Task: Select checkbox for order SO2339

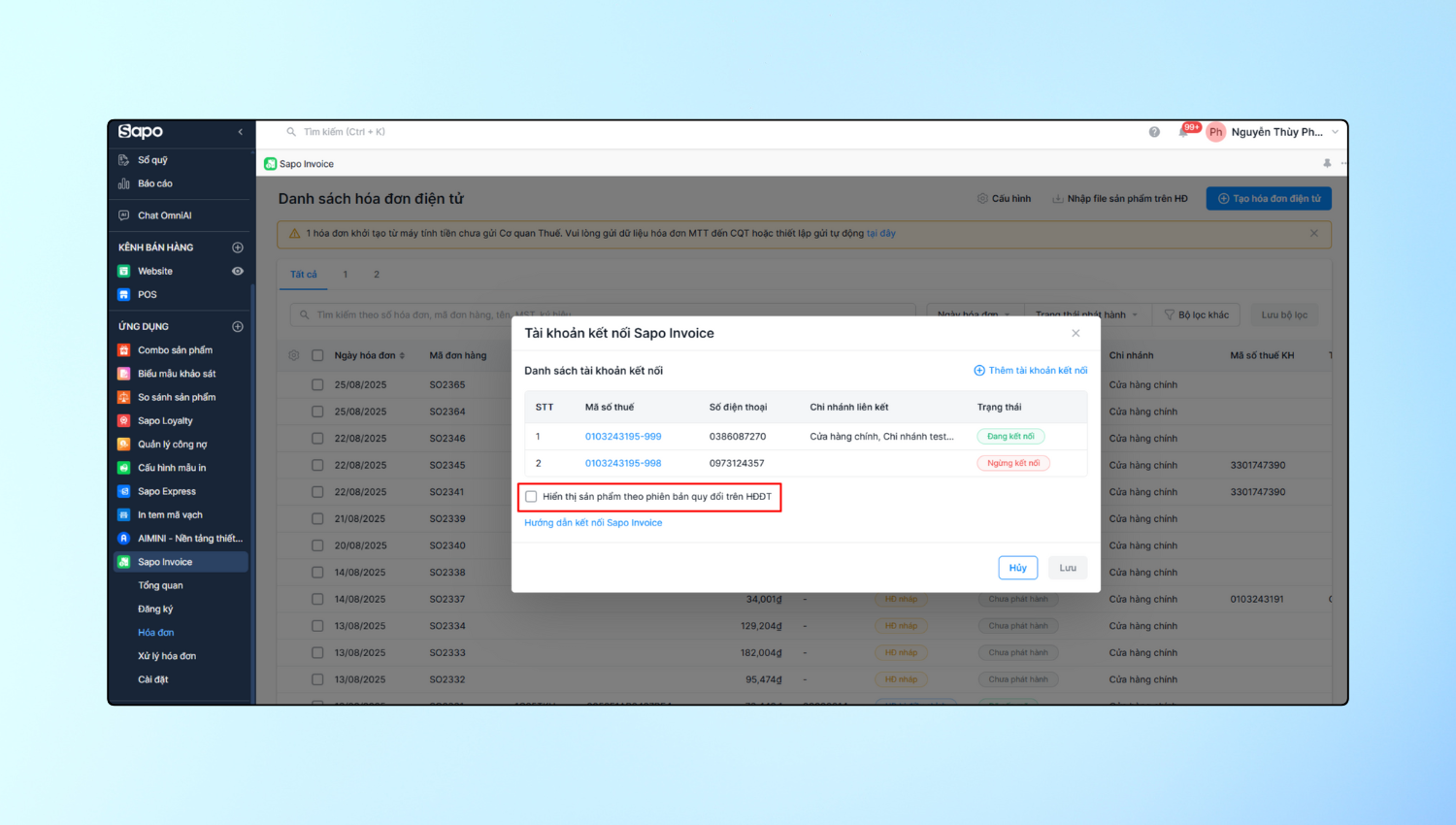Action: click(x=317, y=519)
